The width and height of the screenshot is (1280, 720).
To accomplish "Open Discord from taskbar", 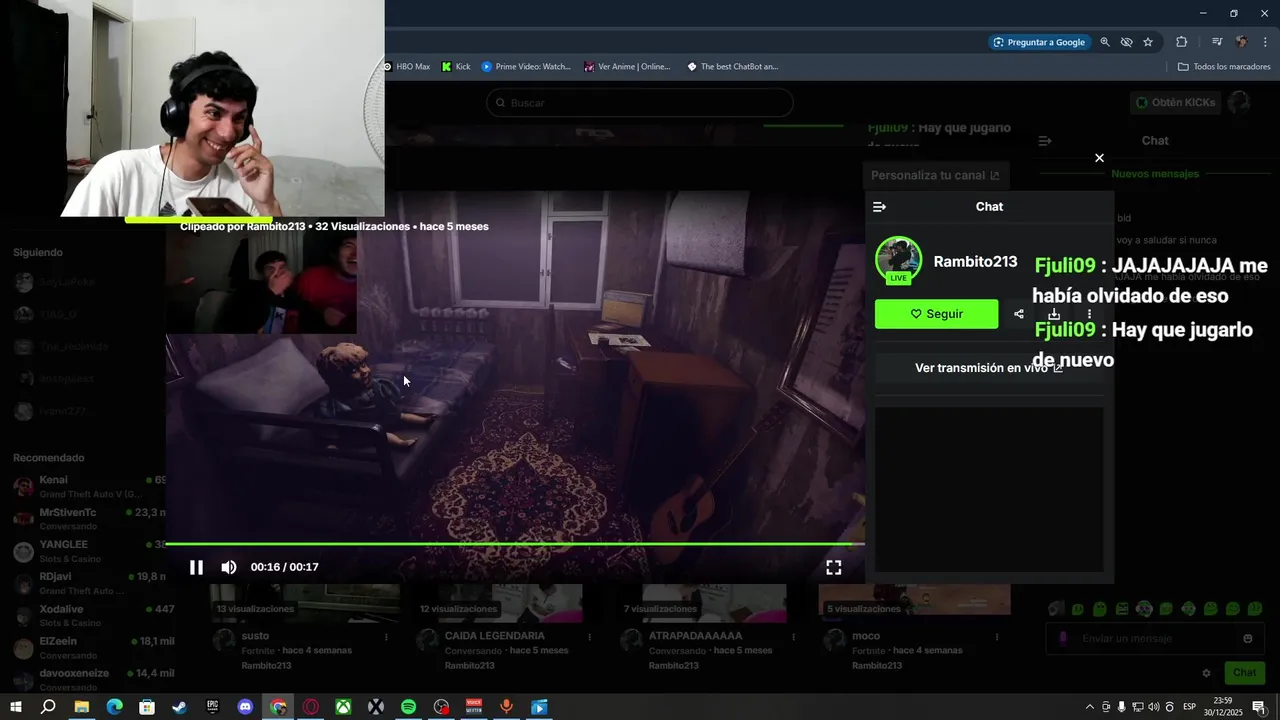I will point(245,707).
